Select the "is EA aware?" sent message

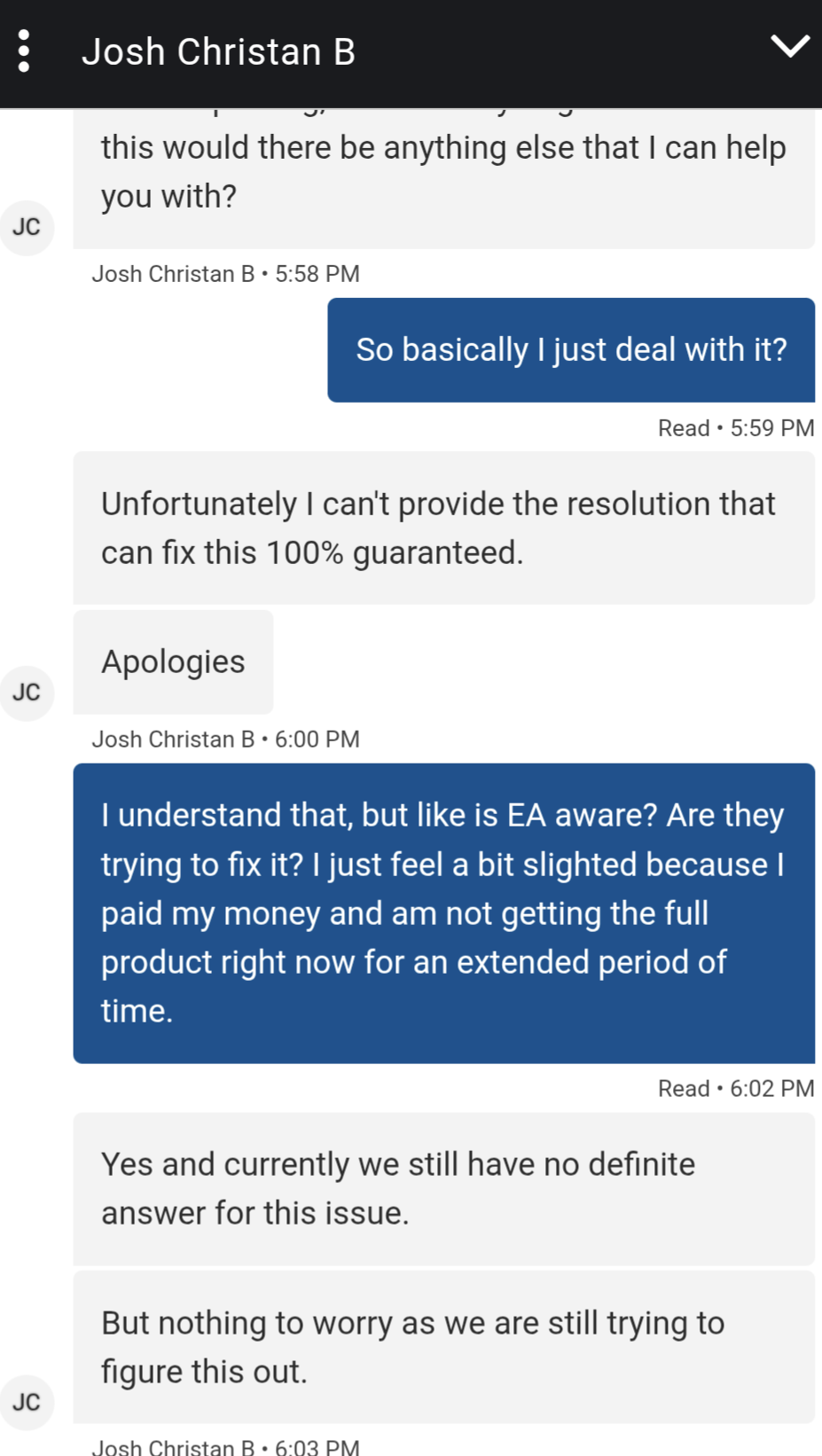pos(443,912)
